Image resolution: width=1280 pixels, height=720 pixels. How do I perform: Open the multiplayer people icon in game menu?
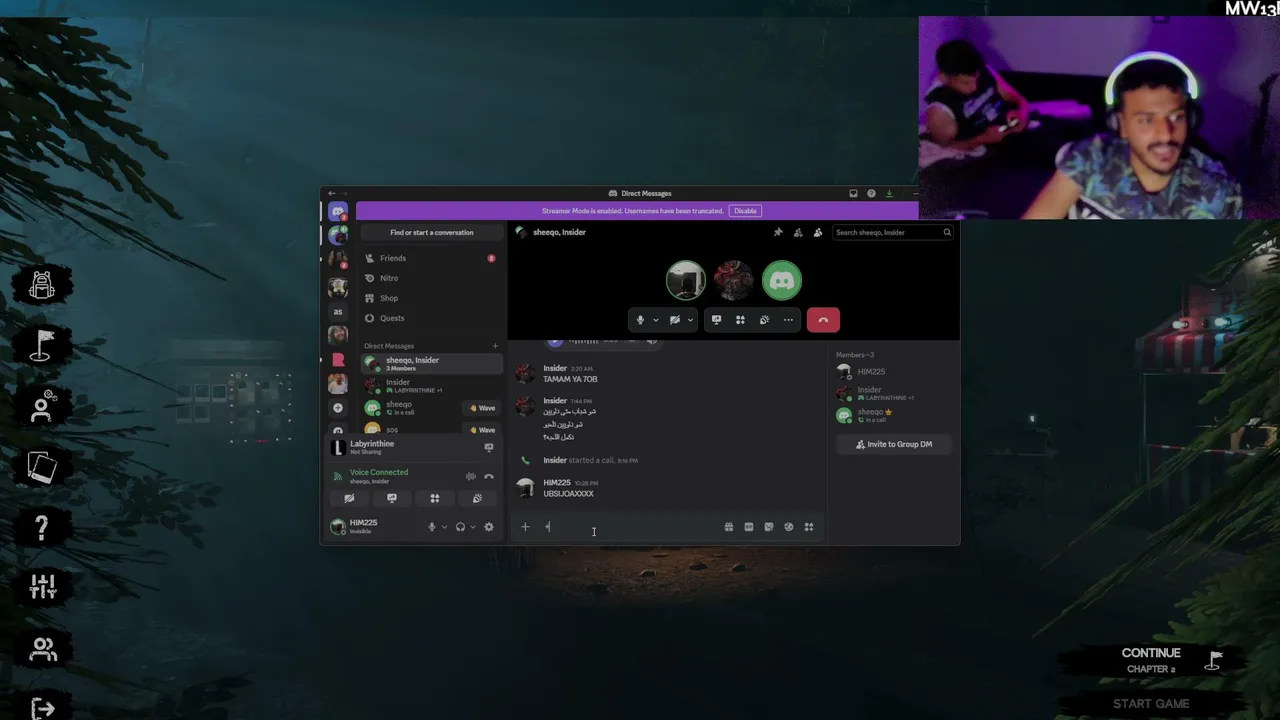[42, 649]
